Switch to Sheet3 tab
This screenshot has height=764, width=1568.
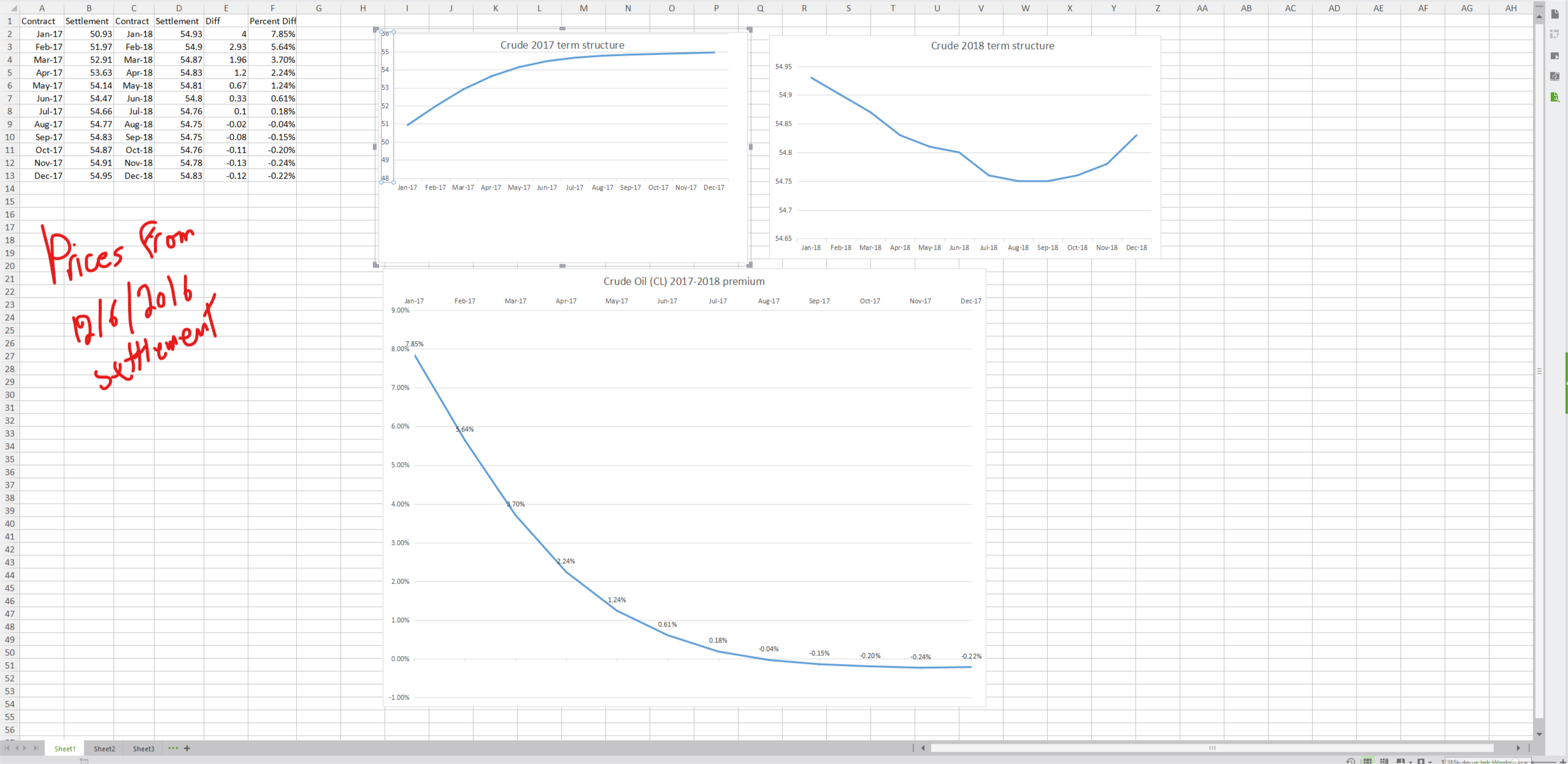(x=144, y=749)
